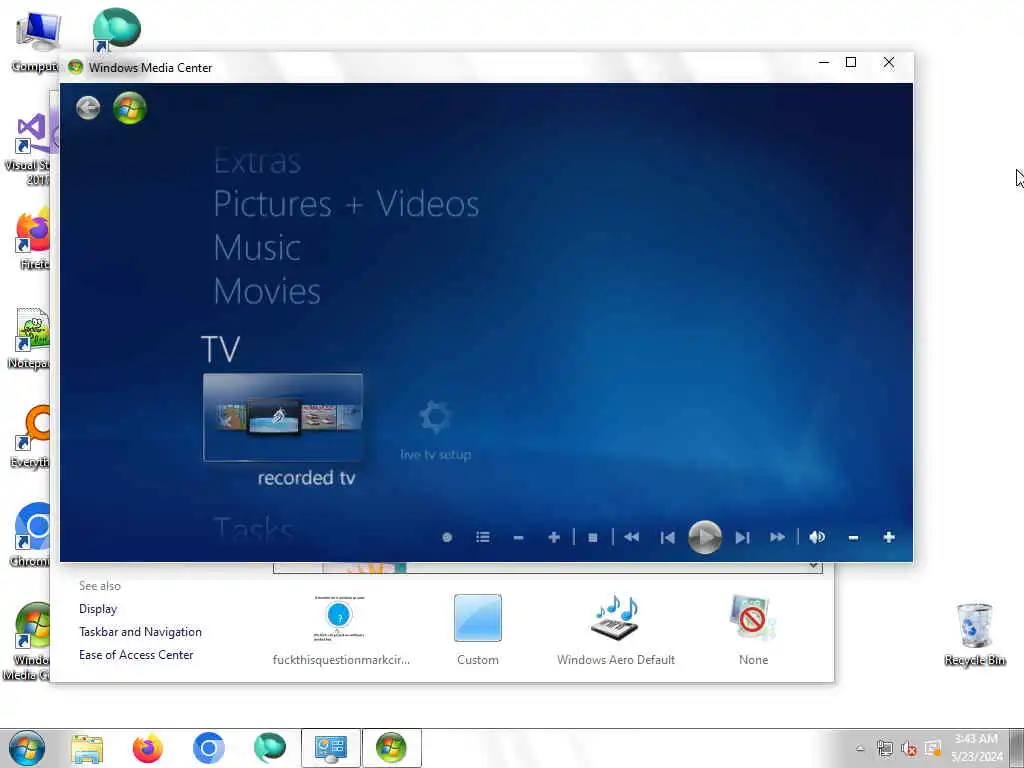Image resolution: width=1024 pixels, height=768 pixels.
Task: Open the recorded tv tile
Action: pos(283,418)
